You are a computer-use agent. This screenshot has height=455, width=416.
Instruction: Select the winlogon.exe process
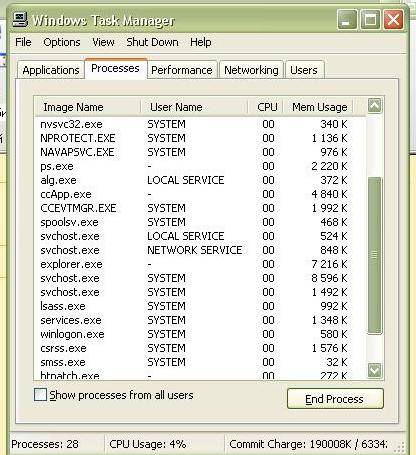(x=200, y=334)
